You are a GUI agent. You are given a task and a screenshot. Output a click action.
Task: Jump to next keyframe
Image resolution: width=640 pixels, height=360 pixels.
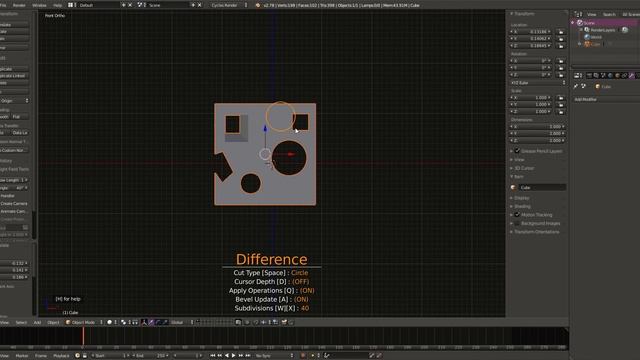pos(241,356)
